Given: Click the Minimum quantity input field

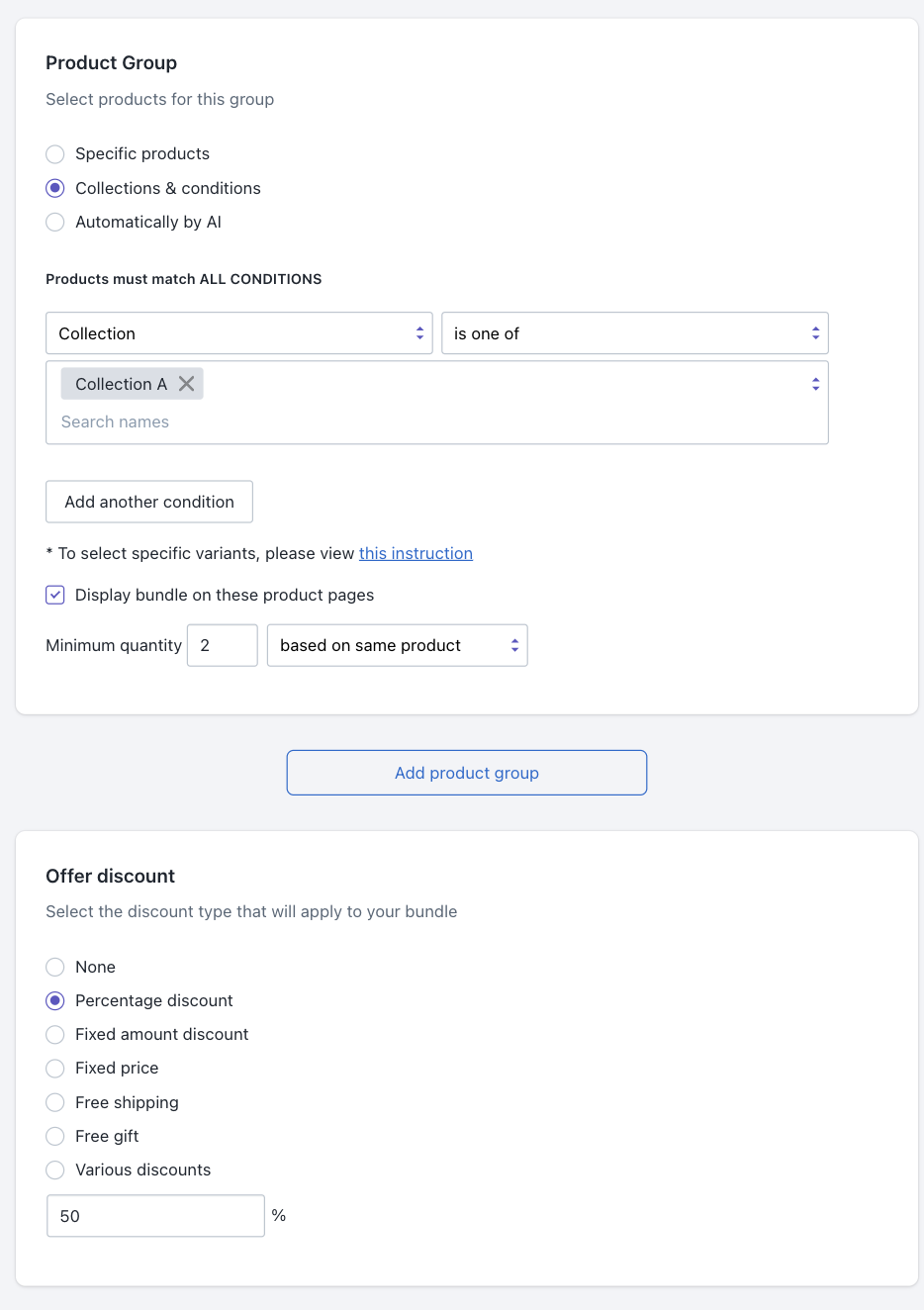Looking at the screenshot, I should [223, 645].
